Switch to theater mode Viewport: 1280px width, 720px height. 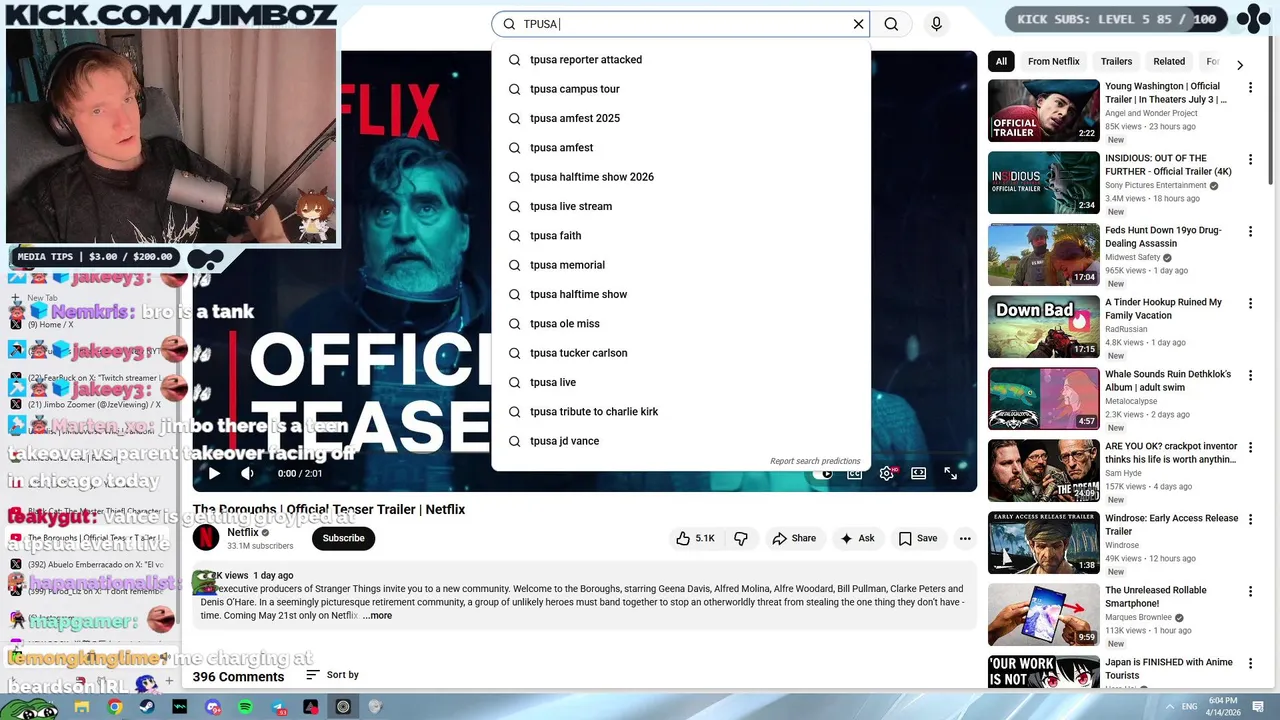919,473
